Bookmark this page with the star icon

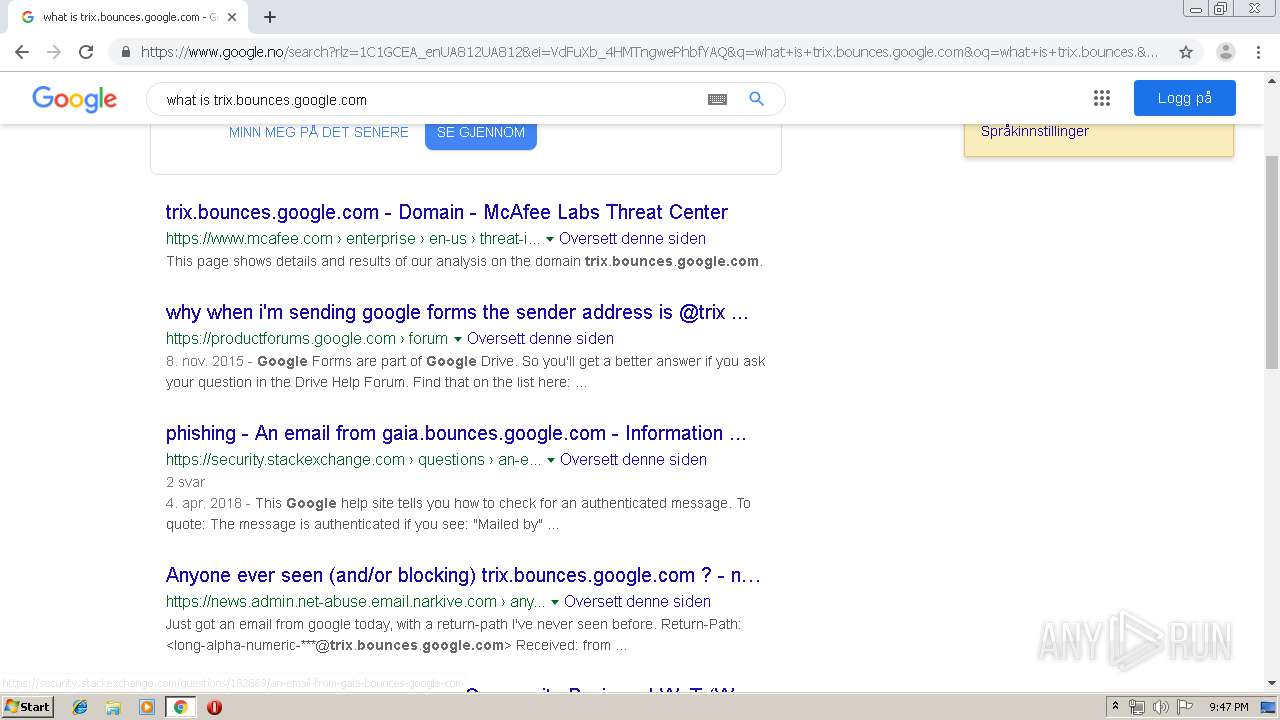tap(1186, 52)
